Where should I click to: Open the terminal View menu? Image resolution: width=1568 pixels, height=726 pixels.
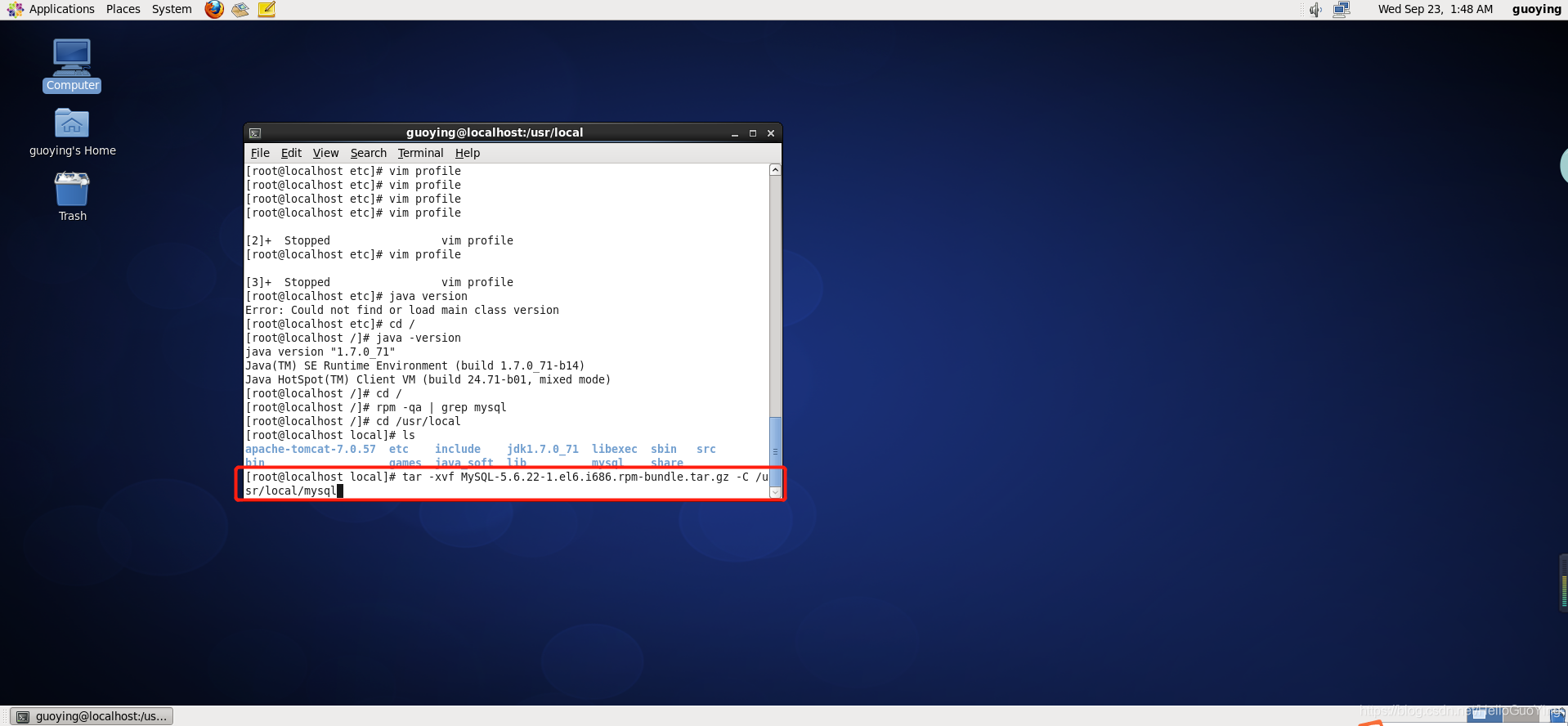point(325,153)
